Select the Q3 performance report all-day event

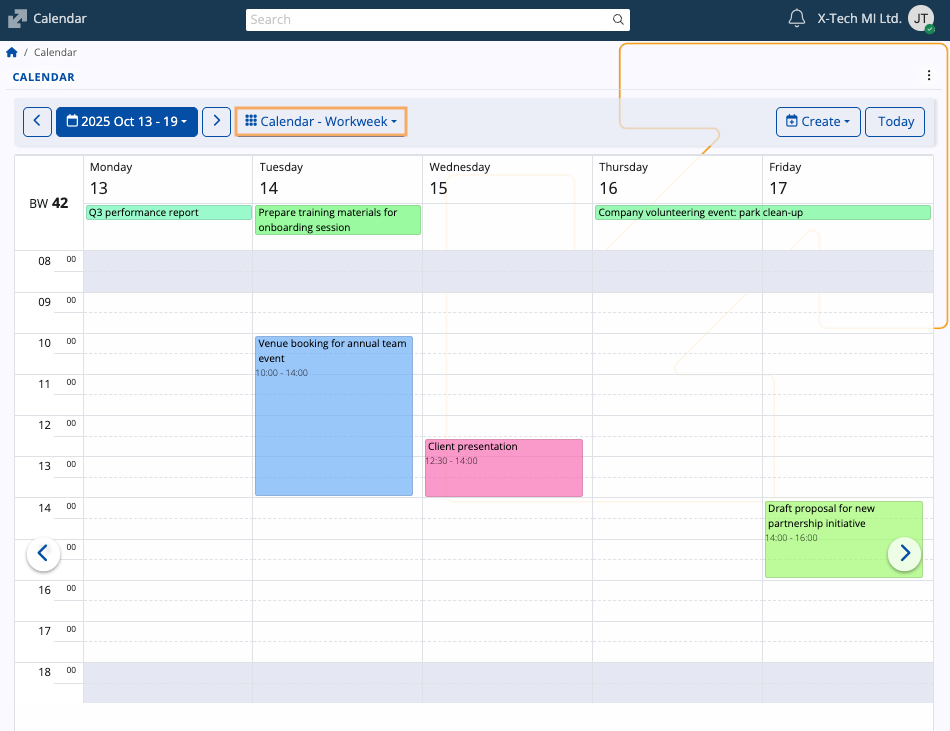click(x=168, y=212)
